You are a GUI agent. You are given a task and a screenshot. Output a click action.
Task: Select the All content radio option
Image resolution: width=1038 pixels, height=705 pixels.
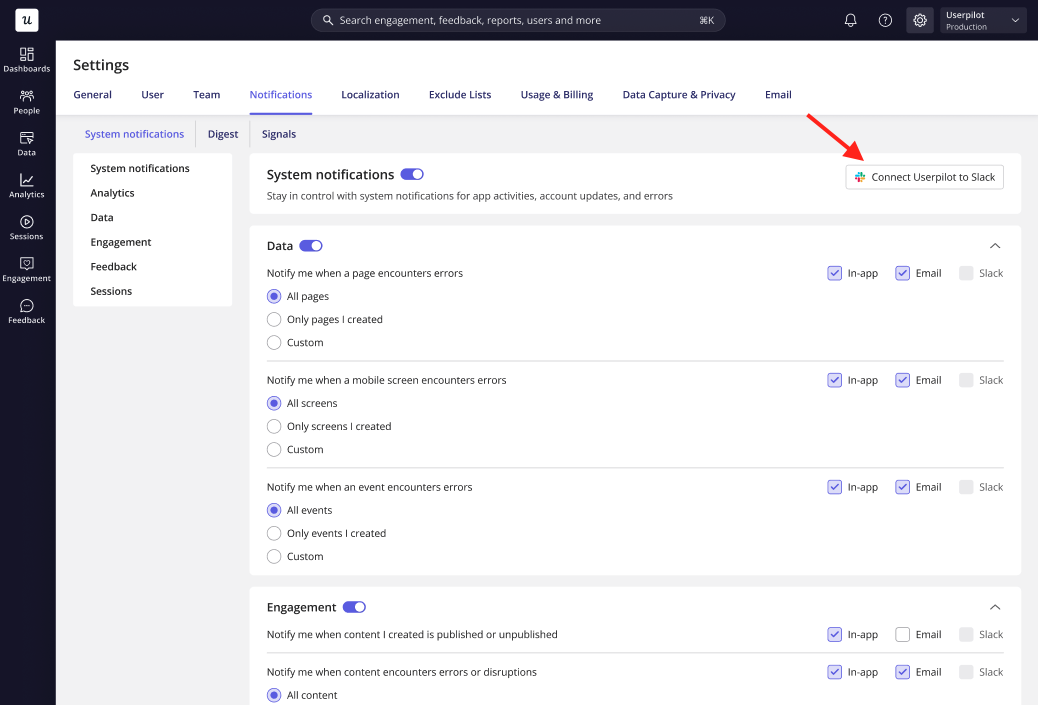[273, 695]
